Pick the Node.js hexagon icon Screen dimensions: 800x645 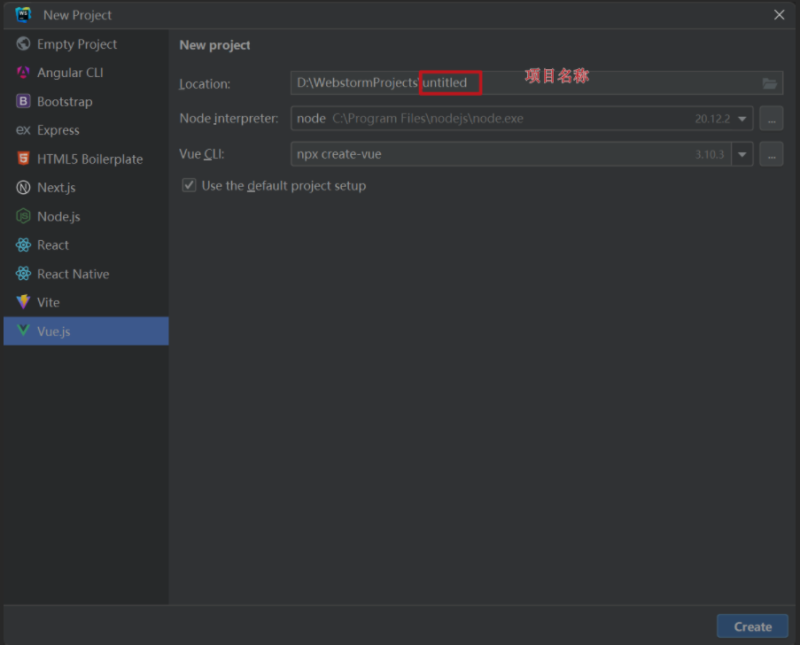coord(23,216)
